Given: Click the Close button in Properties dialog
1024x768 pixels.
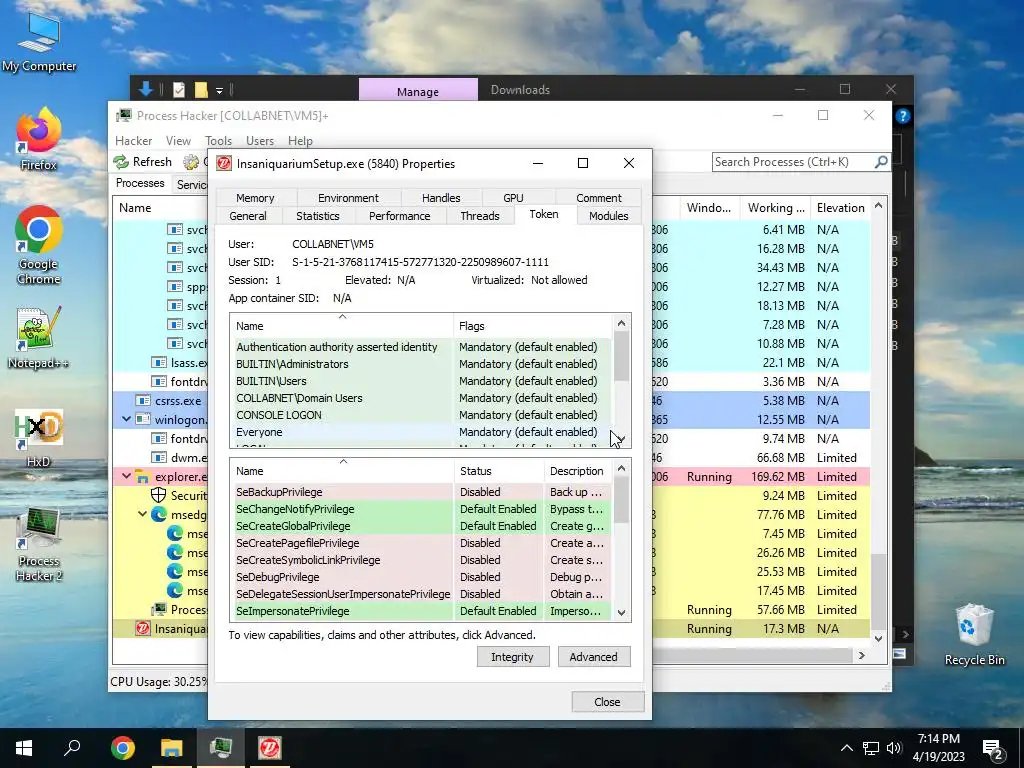Looking at the screenshot, I should pos(607,702).
